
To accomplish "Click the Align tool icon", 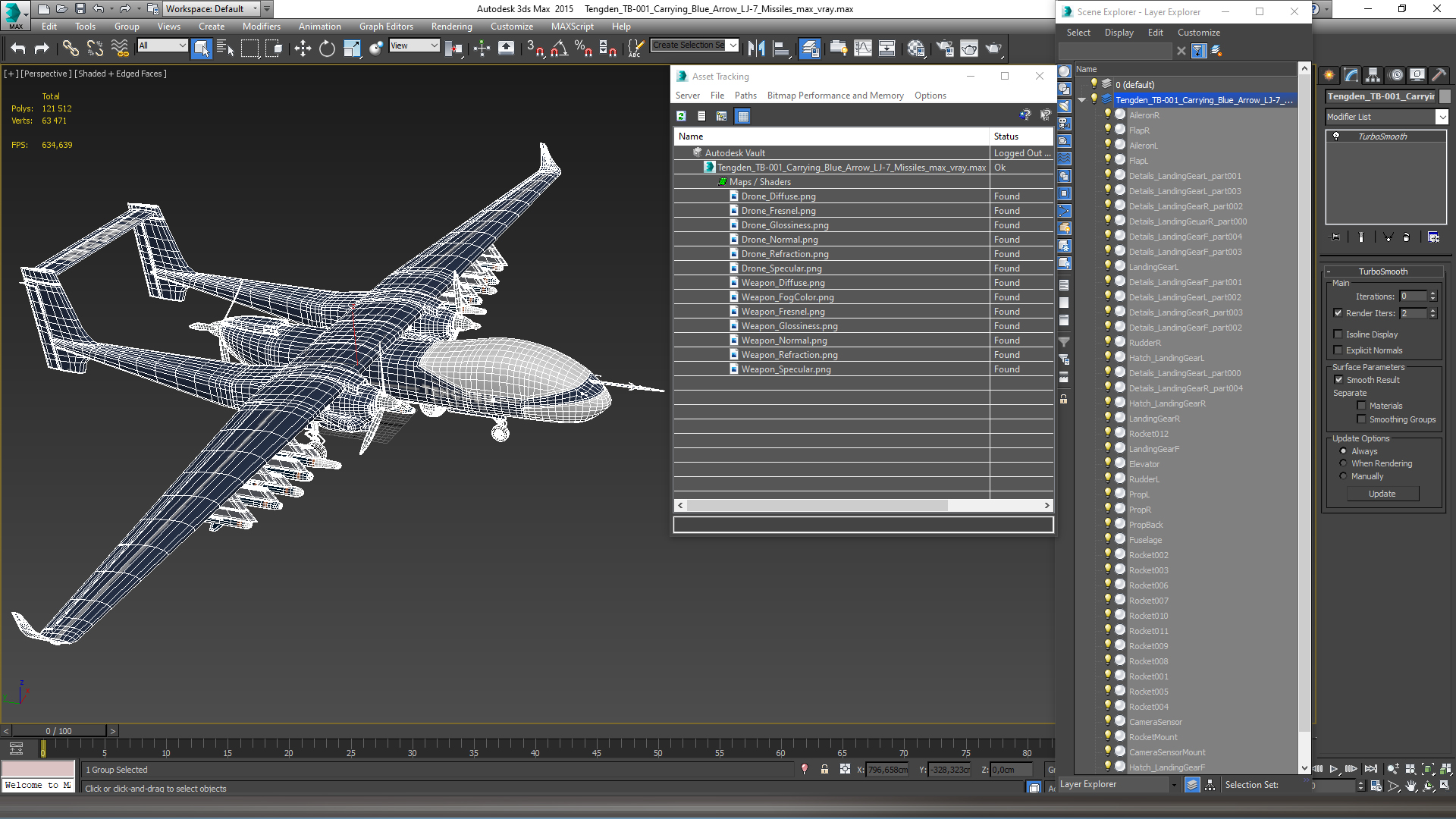I will click(x=781, y=49).
